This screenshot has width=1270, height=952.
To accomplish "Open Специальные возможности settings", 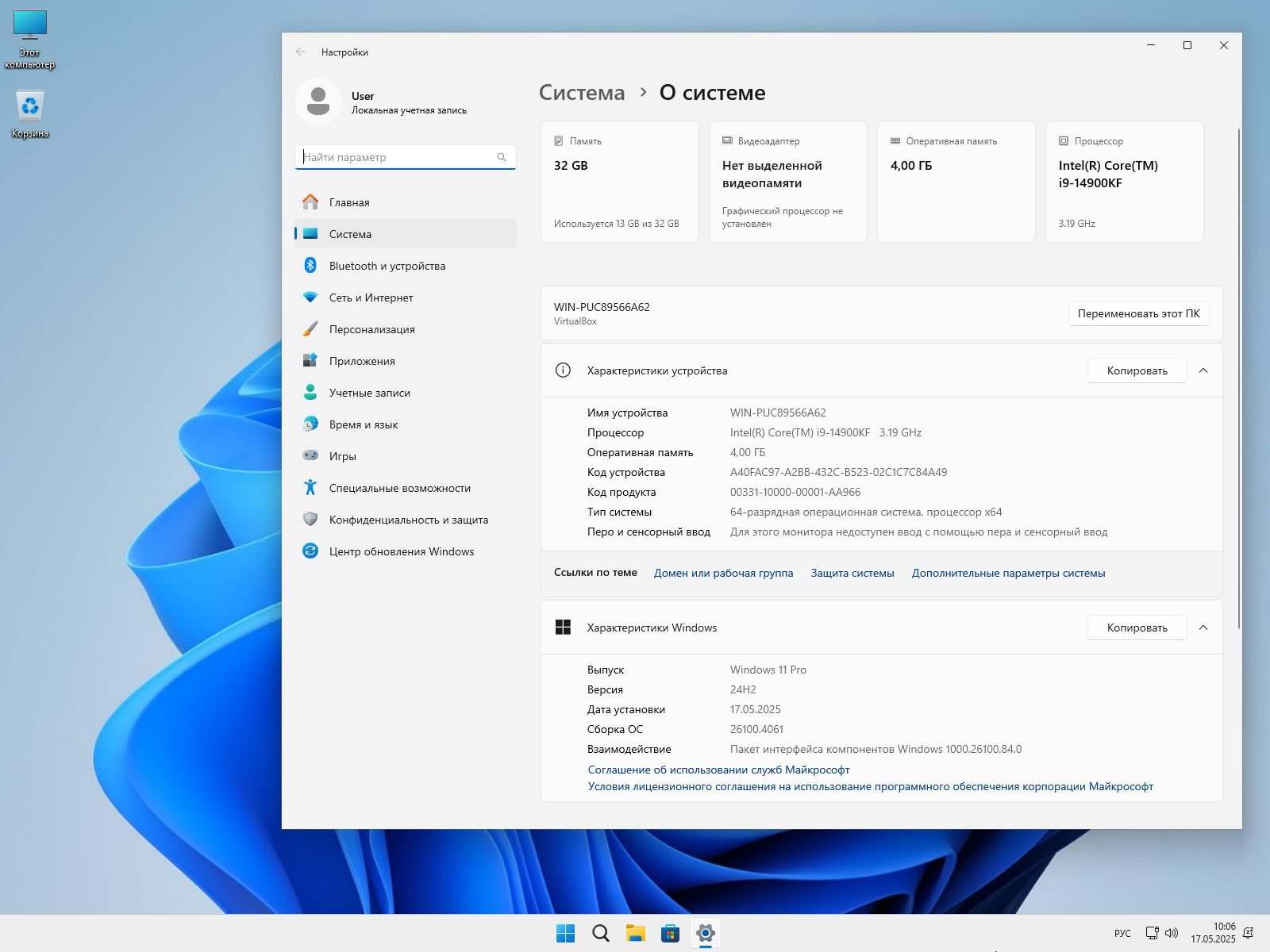I will click(406, 487).
